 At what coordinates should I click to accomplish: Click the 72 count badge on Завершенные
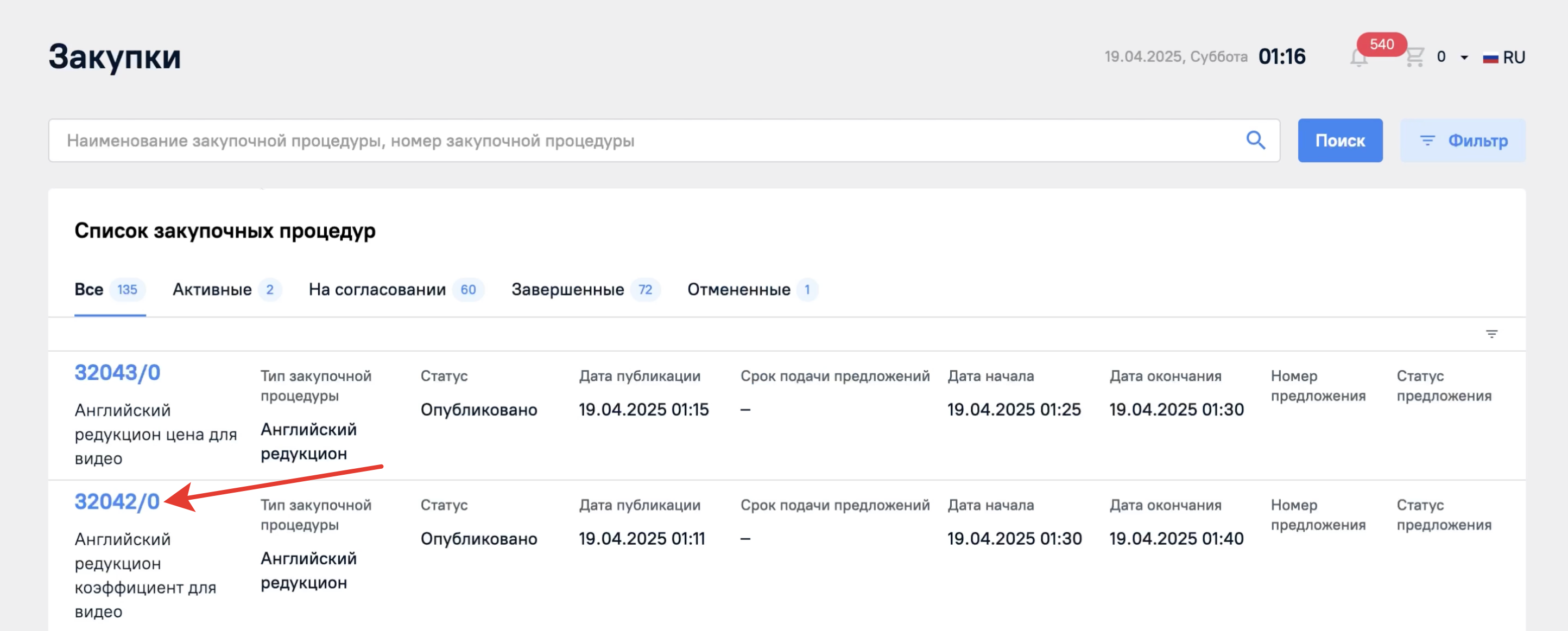[645, 290]
